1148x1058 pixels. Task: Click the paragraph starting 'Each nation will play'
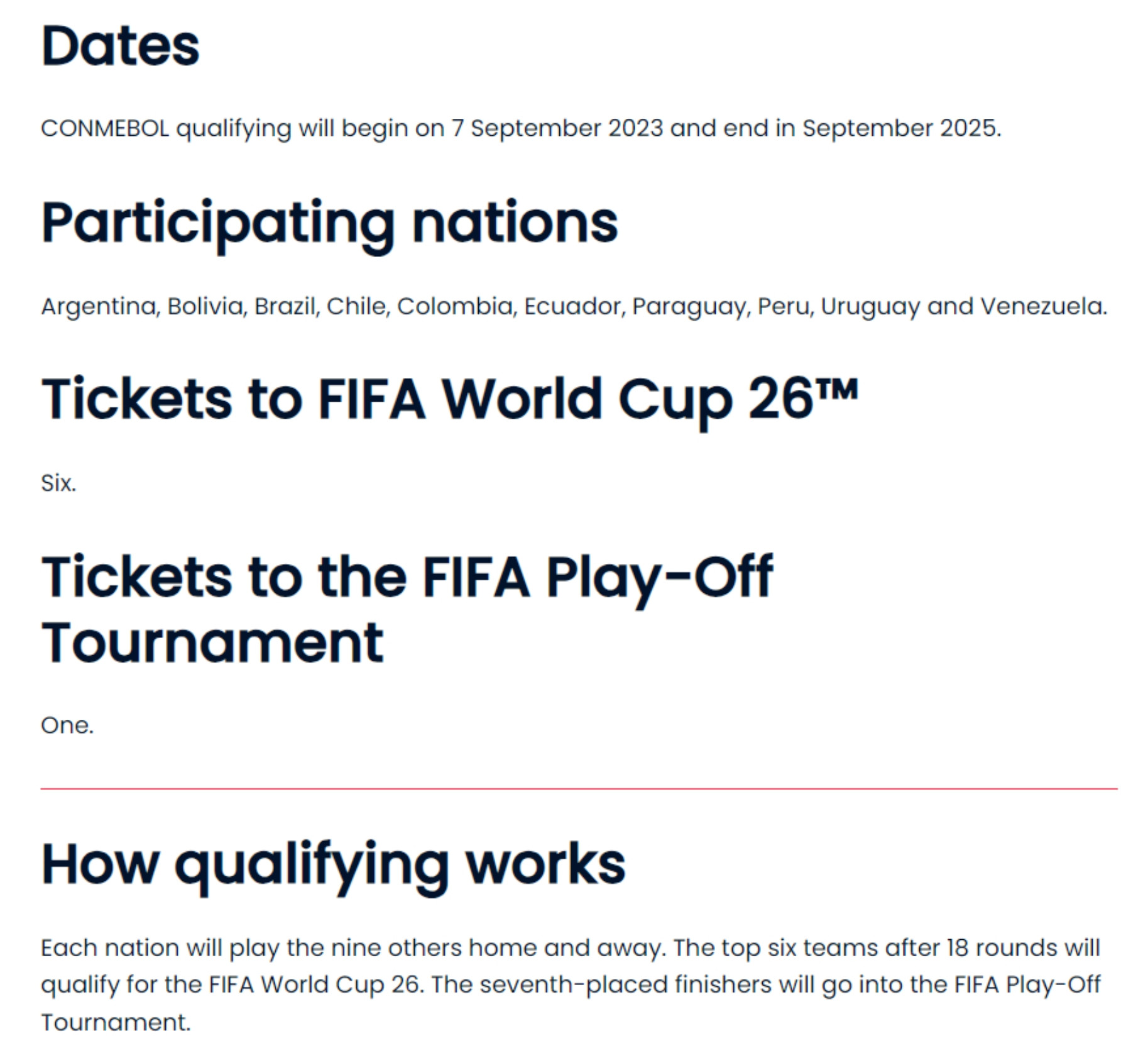pos(571,985)
